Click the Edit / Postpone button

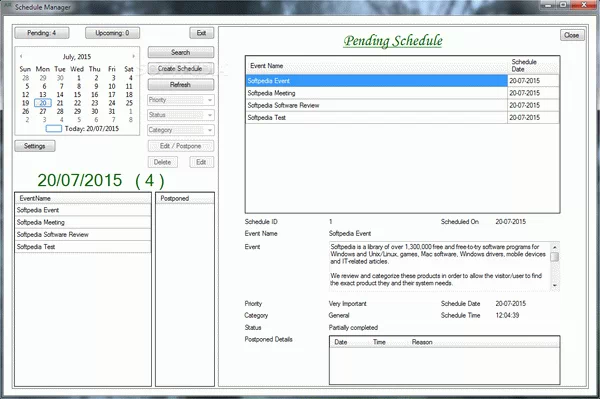point(181,146)
